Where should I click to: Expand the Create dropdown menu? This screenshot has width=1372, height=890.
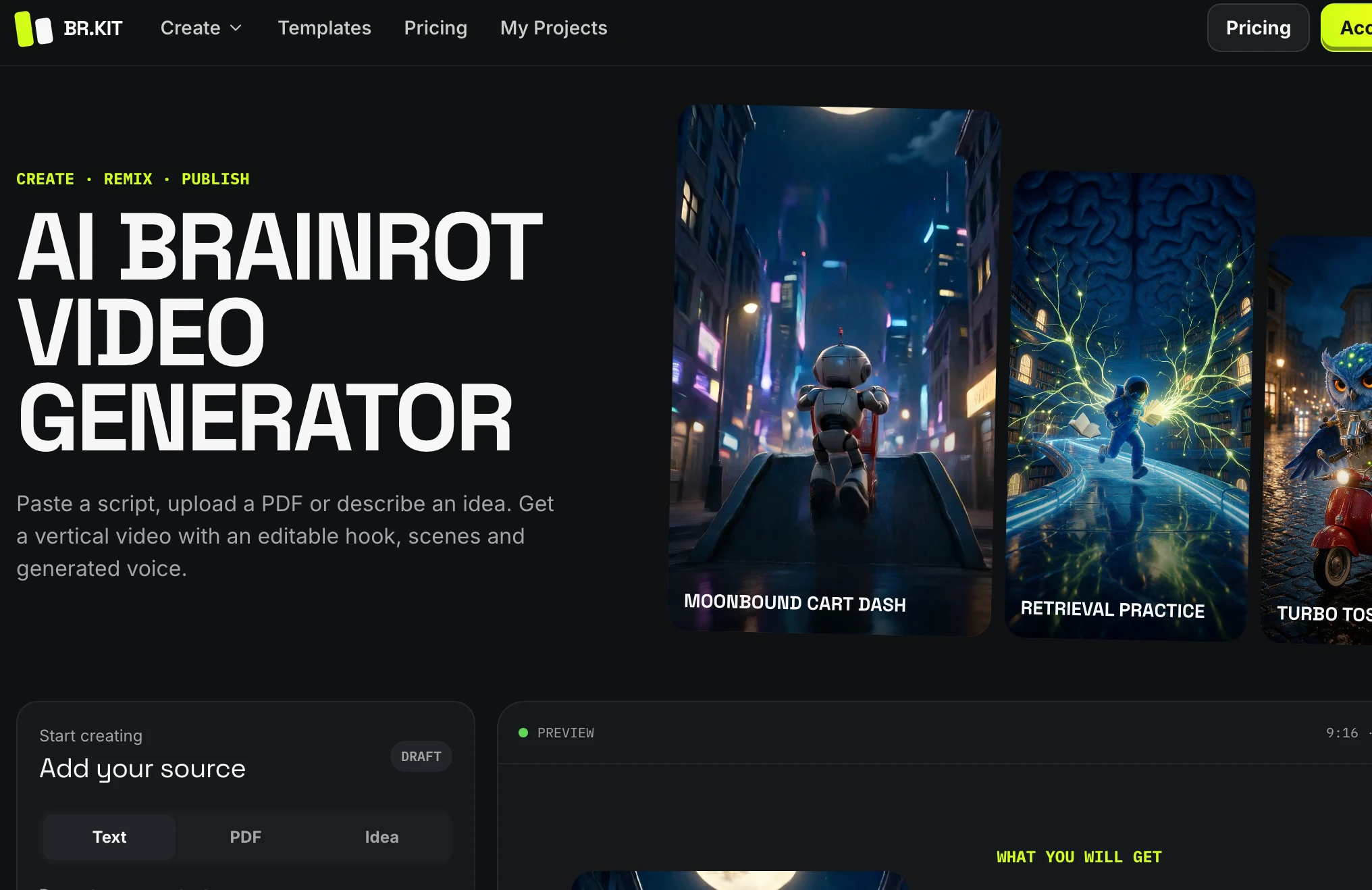pos(201,28)
